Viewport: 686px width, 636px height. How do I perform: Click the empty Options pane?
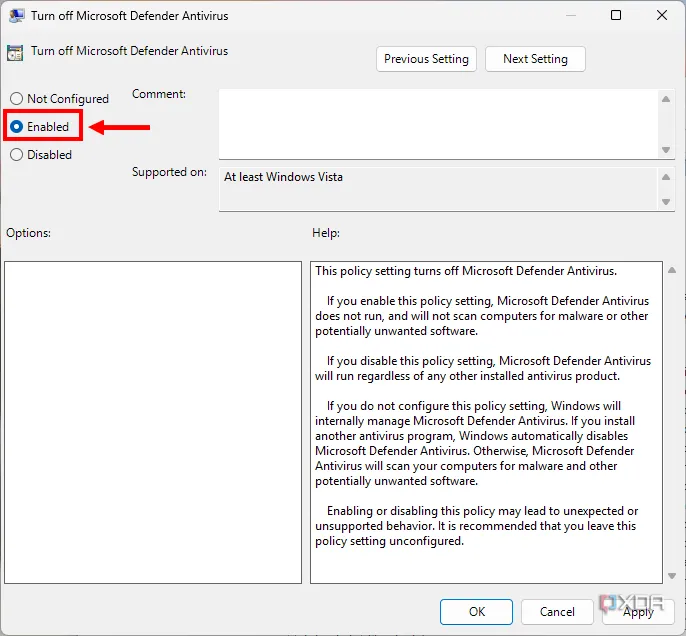coord(153,423)
